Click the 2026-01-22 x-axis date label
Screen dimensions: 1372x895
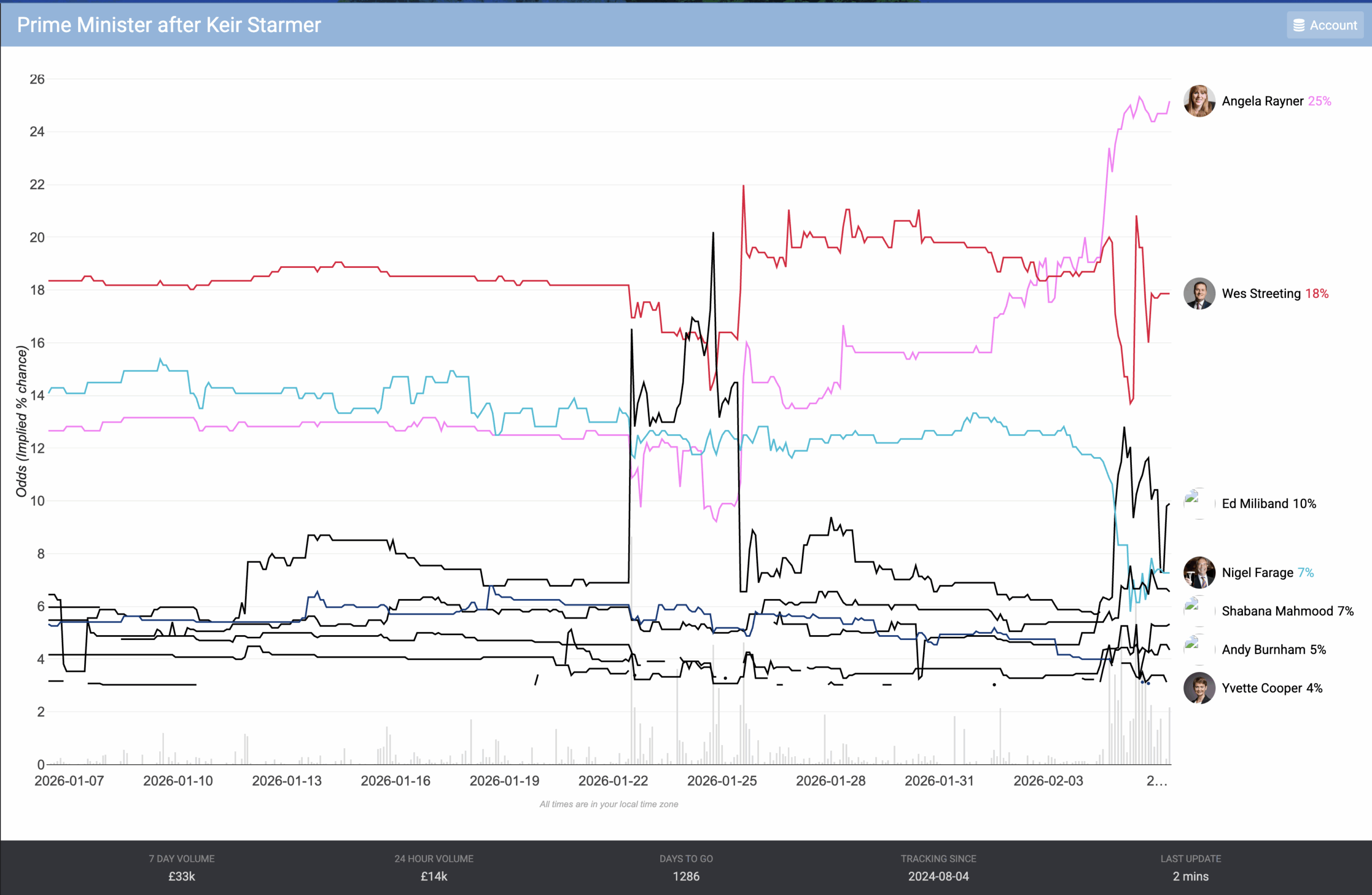pos(613,781)
